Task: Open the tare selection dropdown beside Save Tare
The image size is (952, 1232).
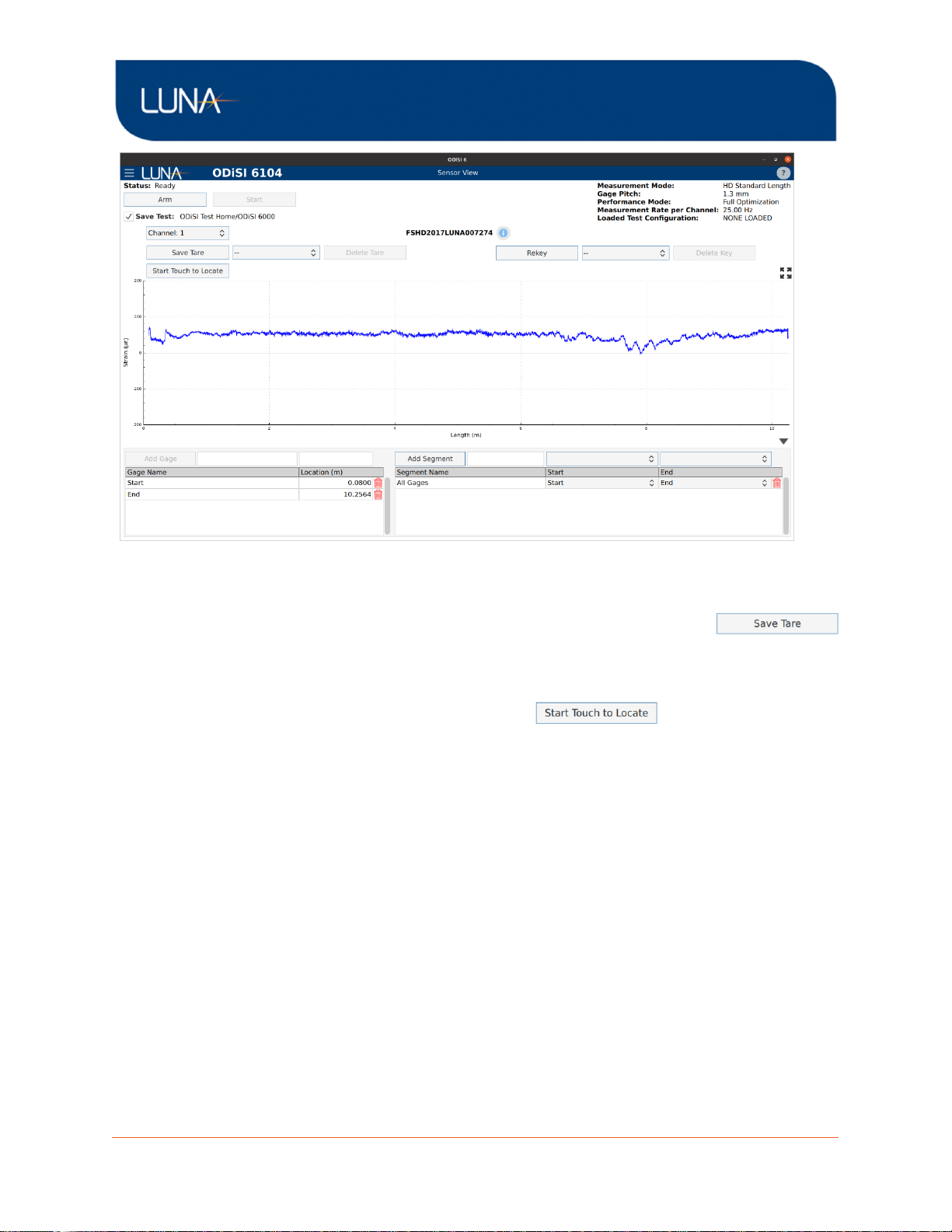Action: tap(276, 253)
